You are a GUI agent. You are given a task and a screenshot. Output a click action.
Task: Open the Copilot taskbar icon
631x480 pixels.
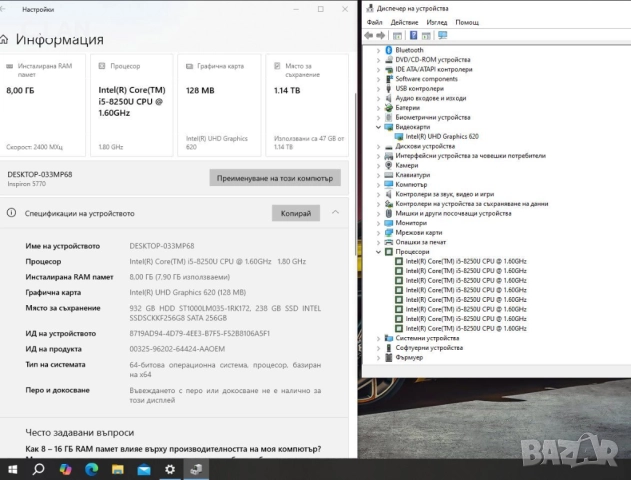click(x=65, y=469)
